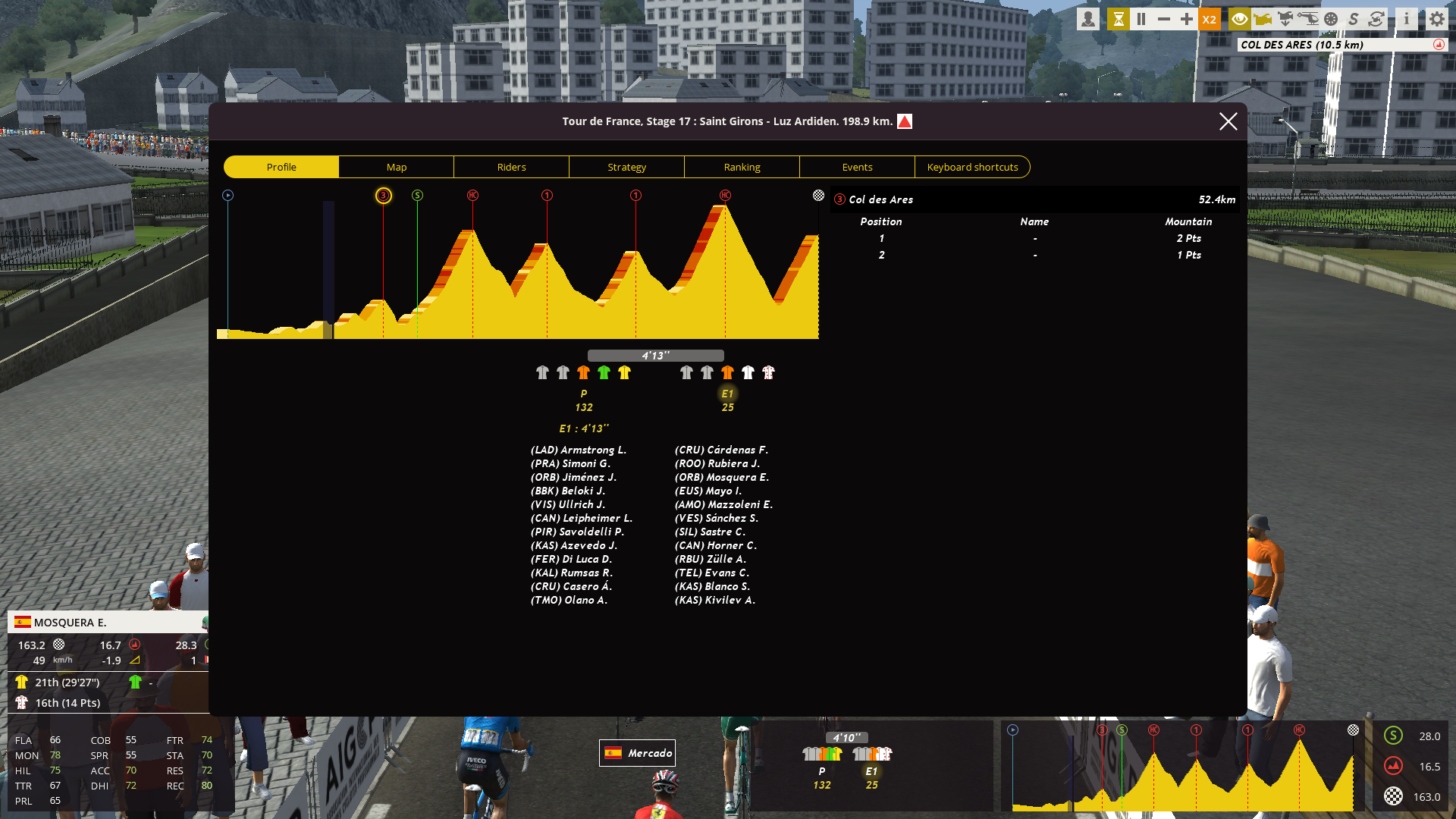Click the white jersey in breakaway group
The image size is (1456, 819).
[748, 372]
